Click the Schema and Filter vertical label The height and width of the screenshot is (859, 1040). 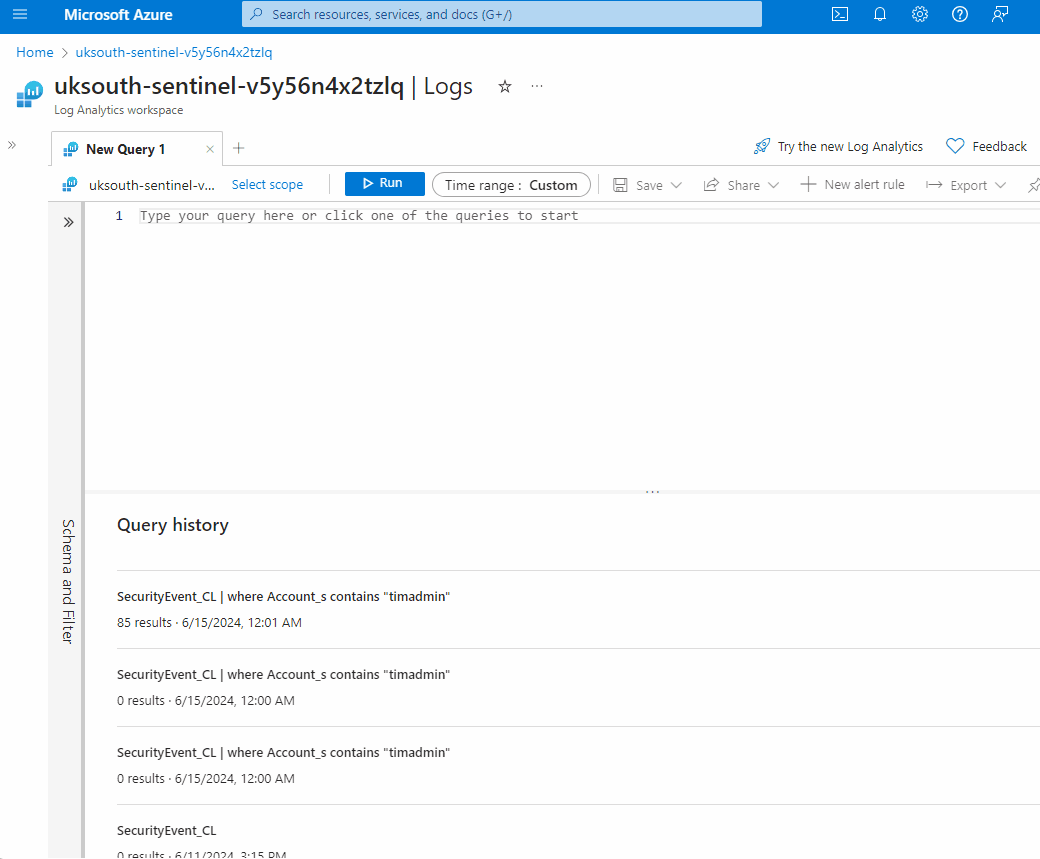(x=68, y=581)
